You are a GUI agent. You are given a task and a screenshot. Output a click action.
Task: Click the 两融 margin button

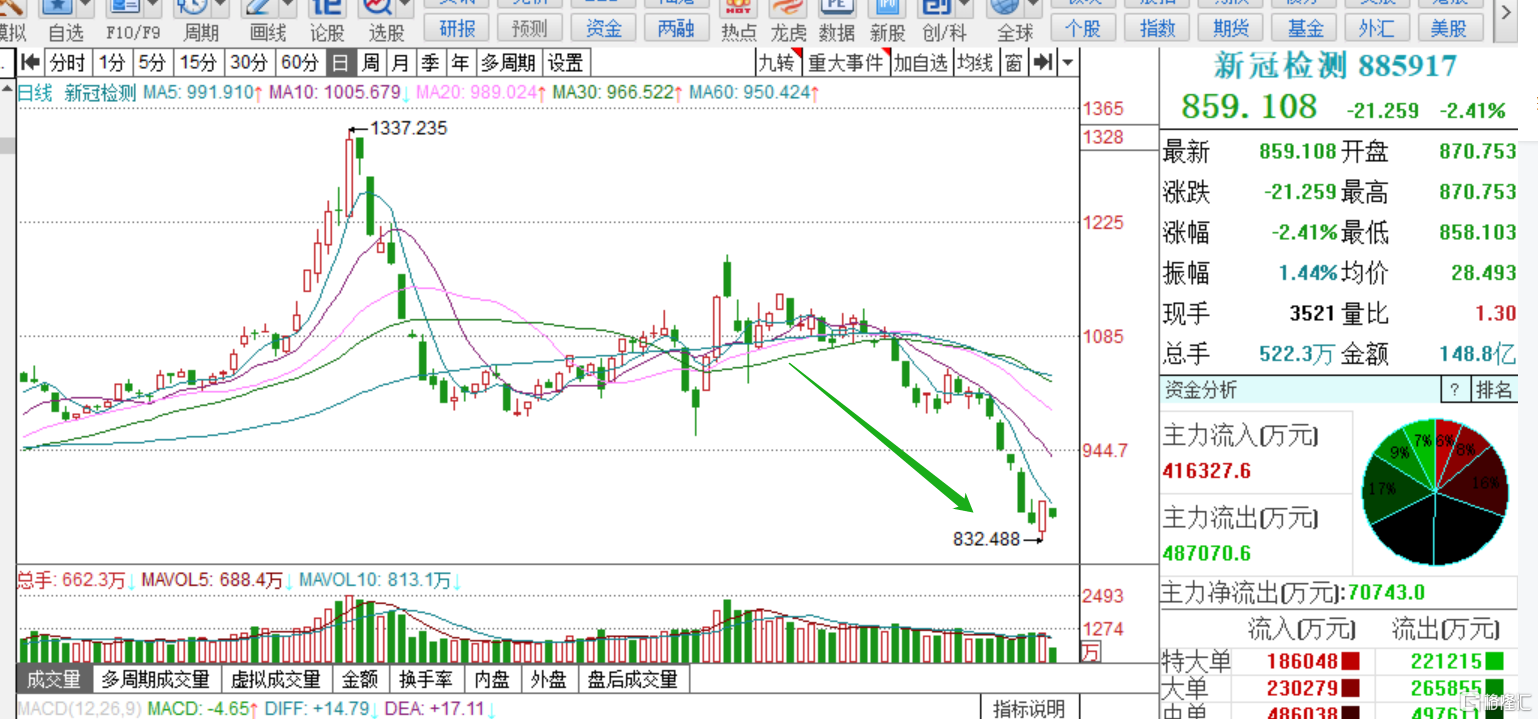click(676, 28)
